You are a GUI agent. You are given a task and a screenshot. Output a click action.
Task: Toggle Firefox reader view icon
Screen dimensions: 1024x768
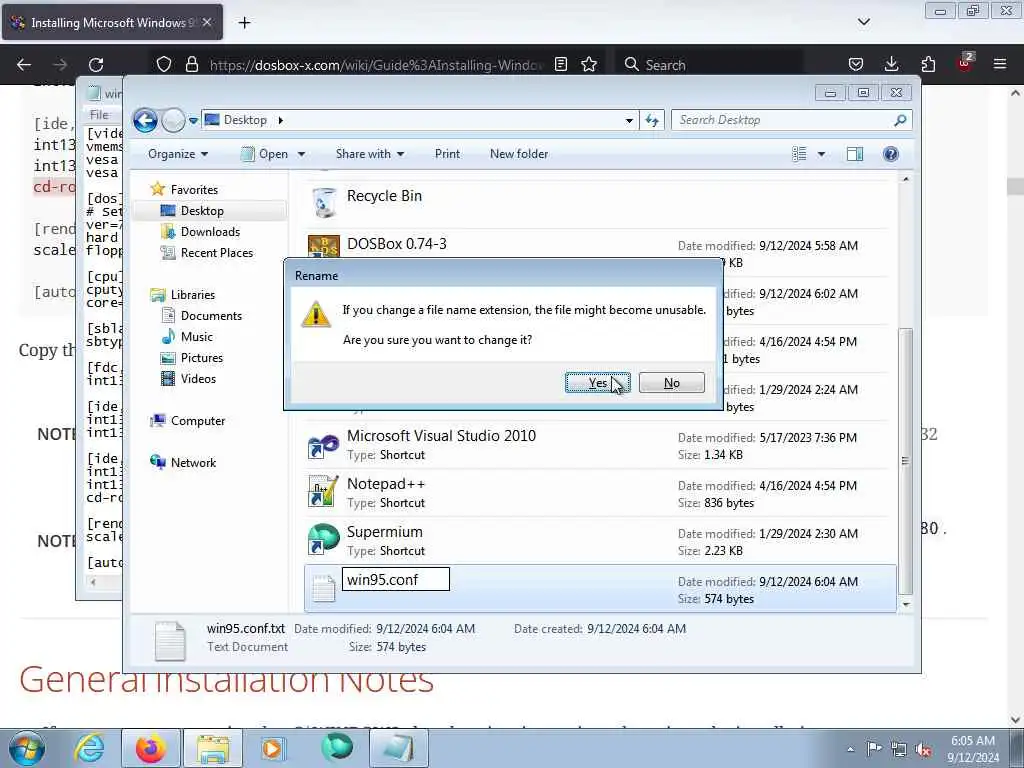click(x=560, y=64)
